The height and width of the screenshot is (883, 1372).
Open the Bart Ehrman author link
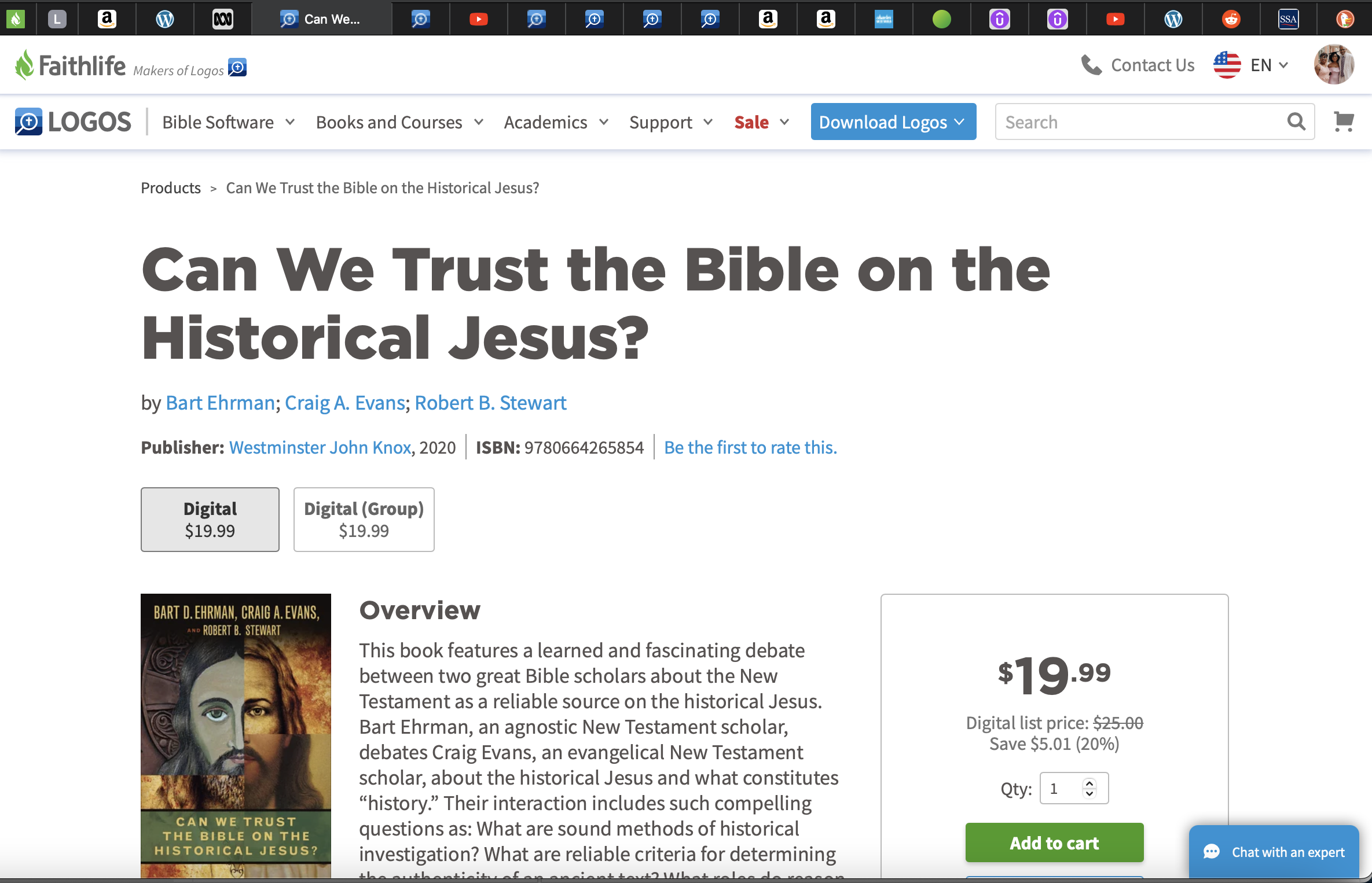point(220,403)
